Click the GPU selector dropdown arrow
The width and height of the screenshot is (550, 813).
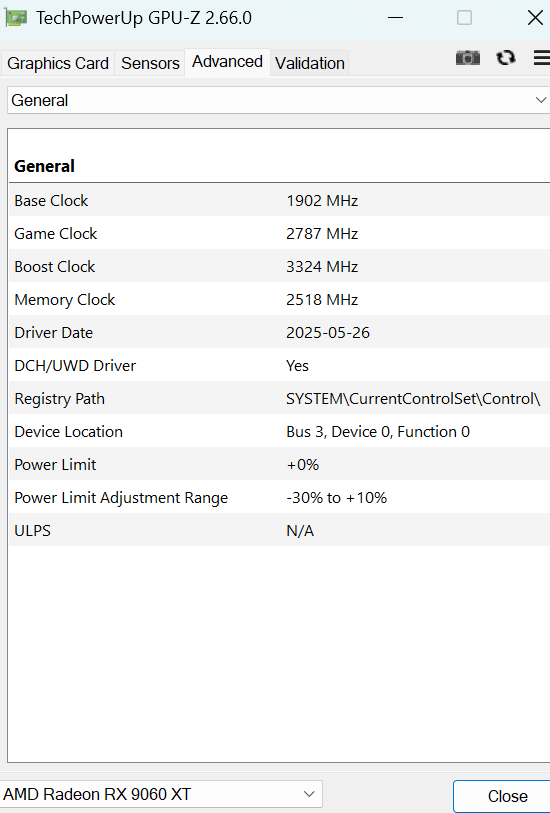tap(309, 794)
